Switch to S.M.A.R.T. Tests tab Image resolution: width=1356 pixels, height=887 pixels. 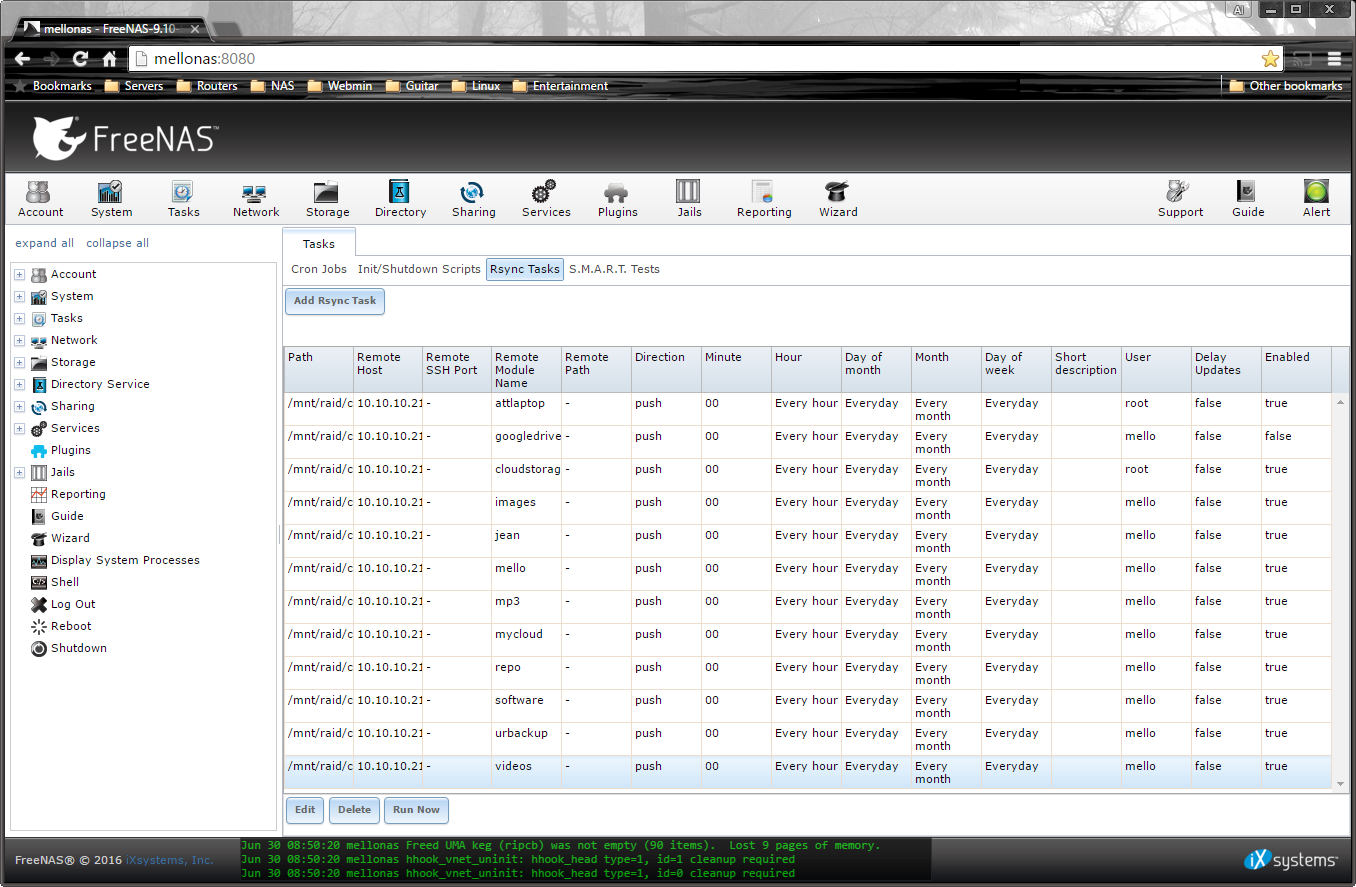point(614,269)
